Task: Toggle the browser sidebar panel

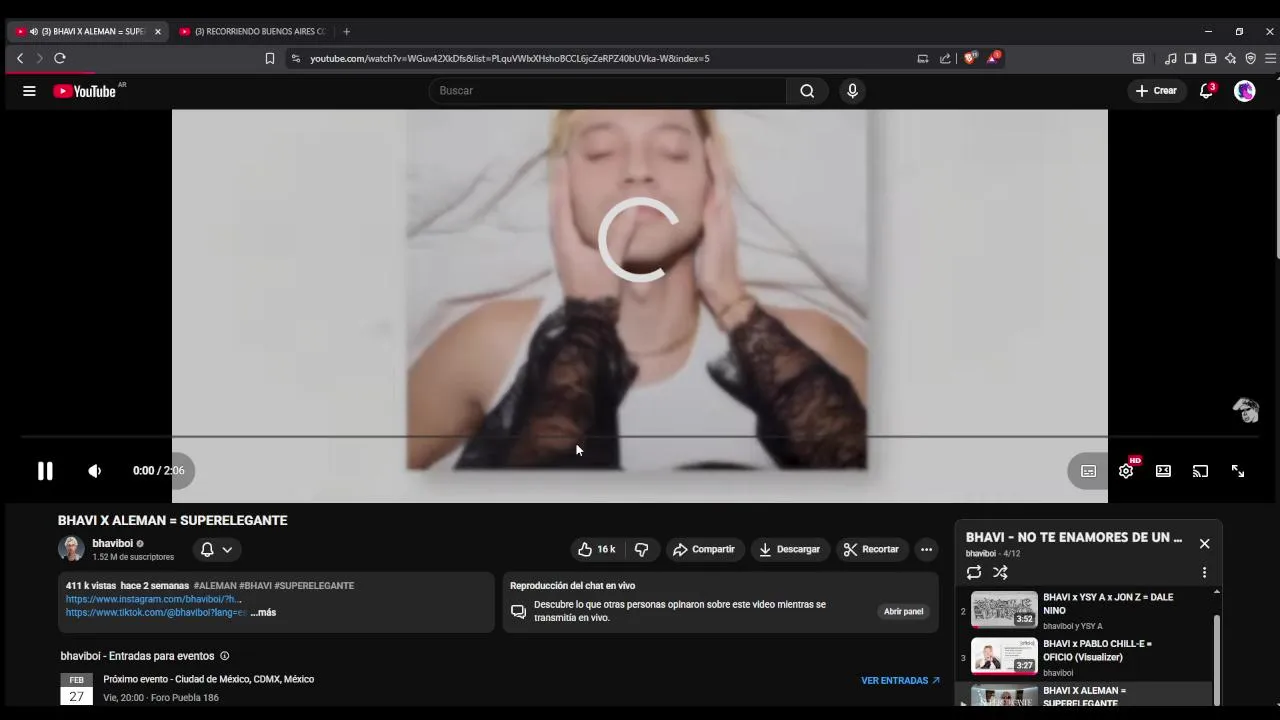Action: click(1190, 58)
